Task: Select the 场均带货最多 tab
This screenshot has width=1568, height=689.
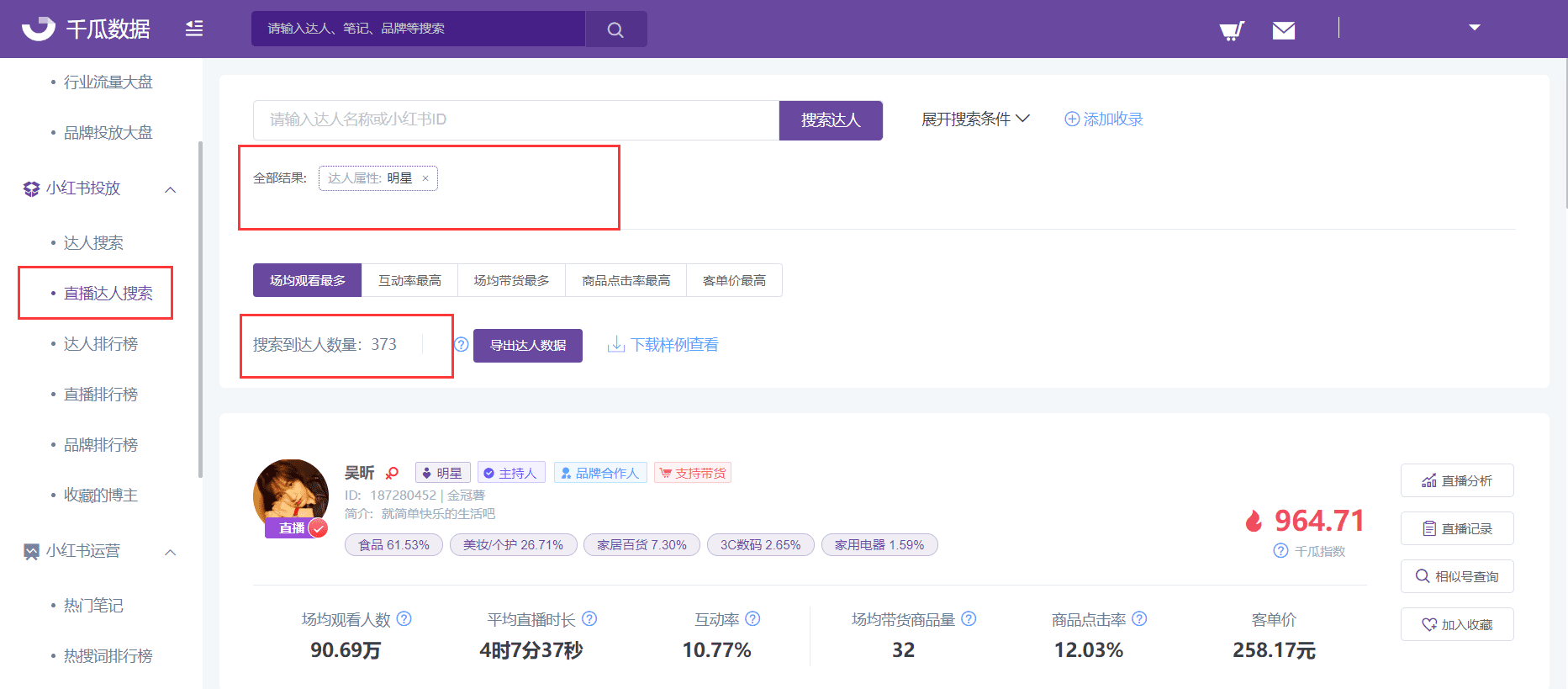Action: (511, 280)
